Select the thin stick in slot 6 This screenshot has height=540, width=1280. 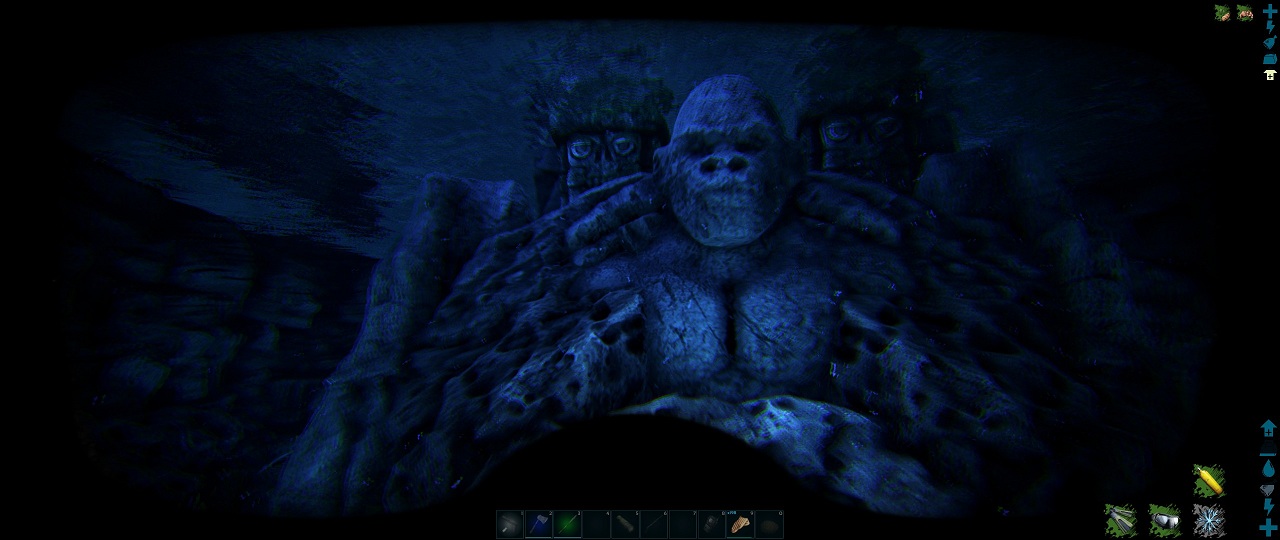tap(654, 524)
